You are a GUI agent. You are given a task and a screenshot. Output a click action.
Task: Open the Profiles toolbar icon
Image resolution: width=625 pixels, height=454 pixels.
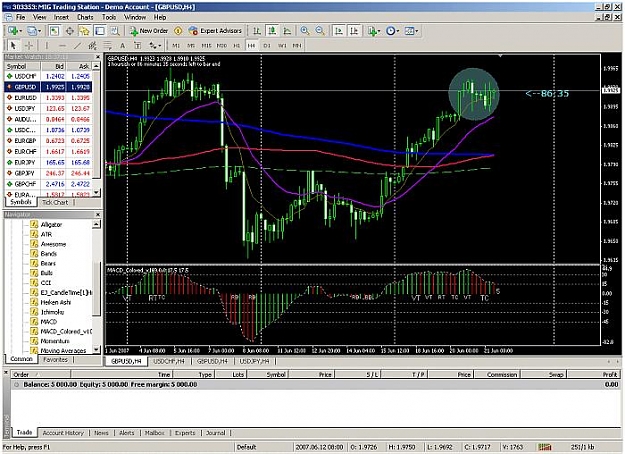coord(31,31)
